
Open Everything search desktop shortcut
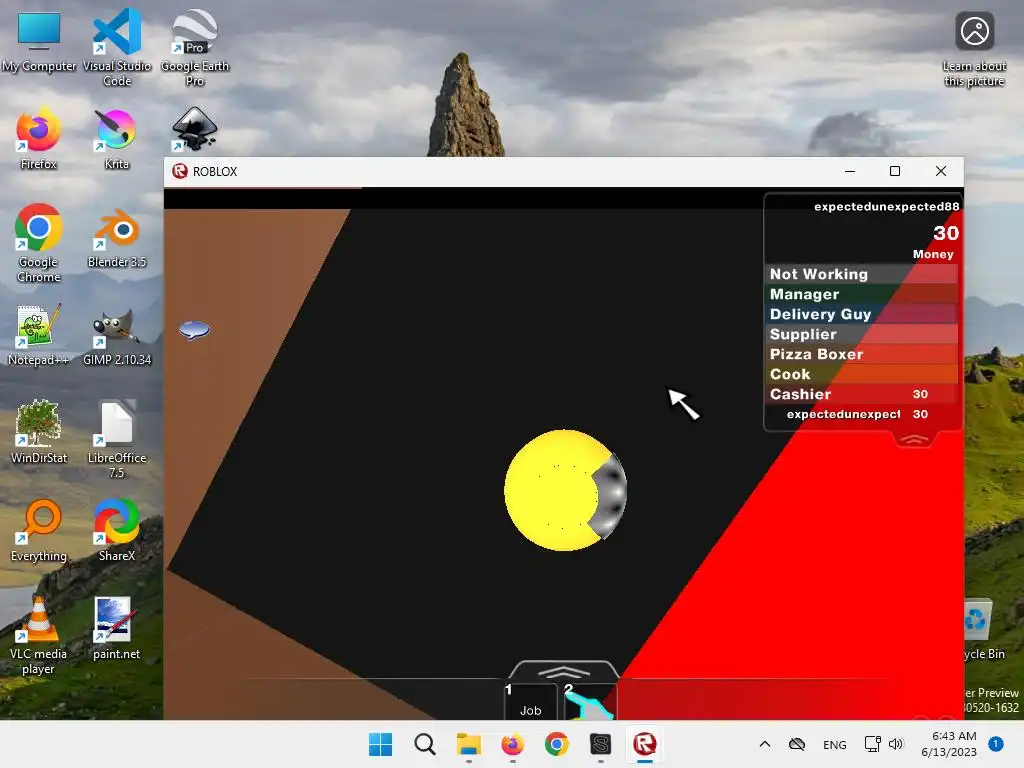[x=39, y=531]
